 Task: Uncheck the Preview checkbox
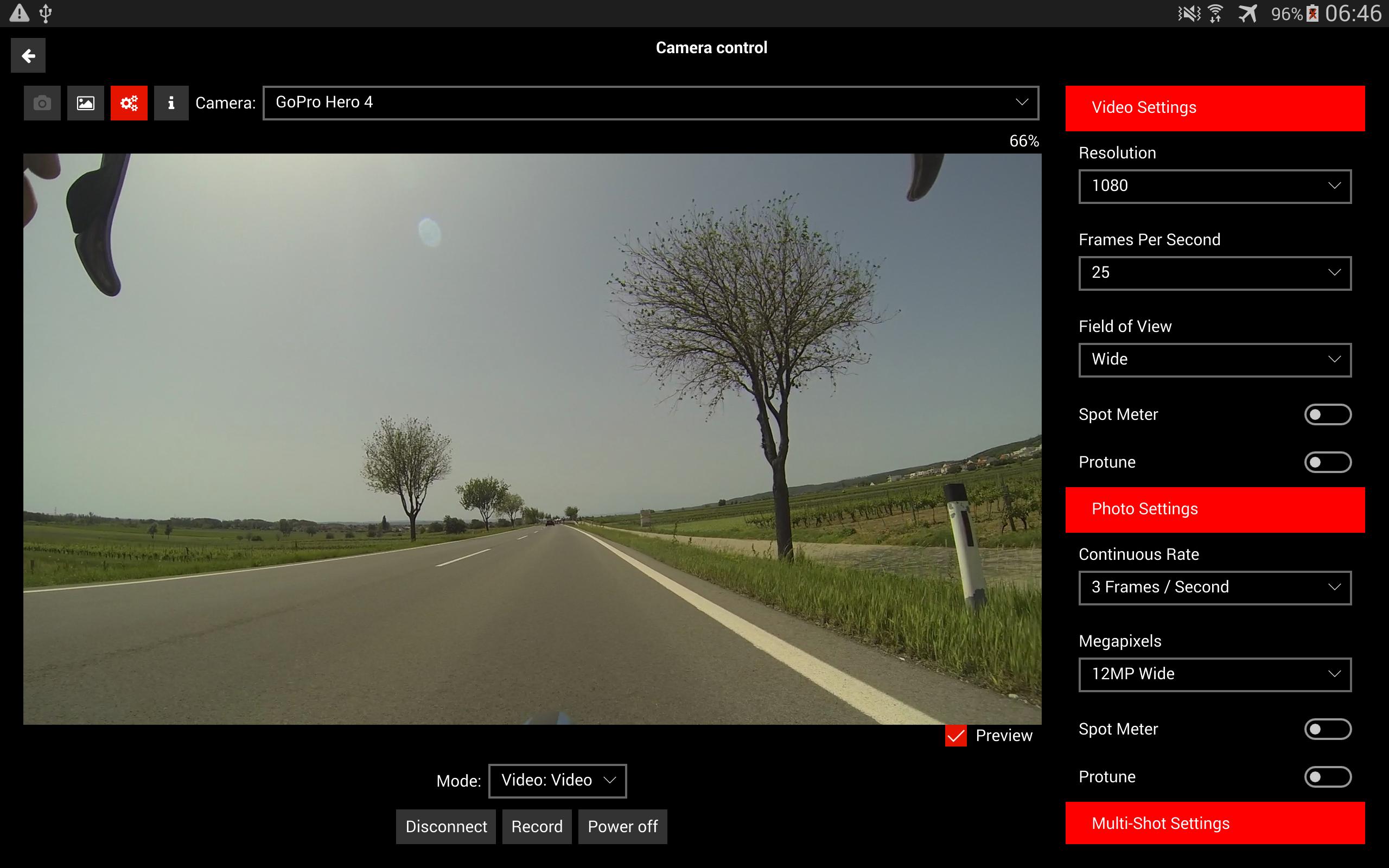pos(955,736)
